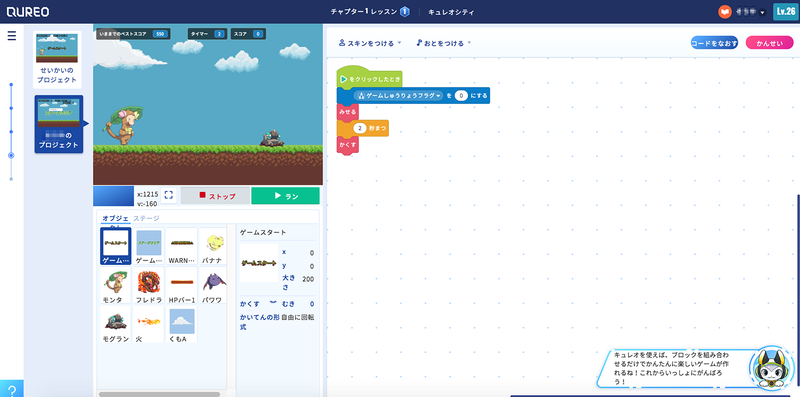Viewport: 800px width, 397px height.
Task: Select the user's own プロジェクト thumbnail
Action: [59, 124]
